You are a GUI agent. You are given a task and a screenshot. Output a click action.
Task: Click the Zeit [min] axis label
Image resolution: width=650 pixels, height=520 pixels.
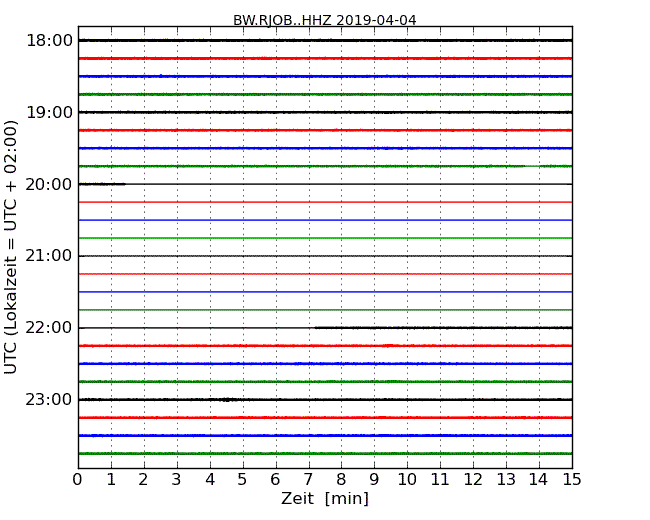pos(325,498)
